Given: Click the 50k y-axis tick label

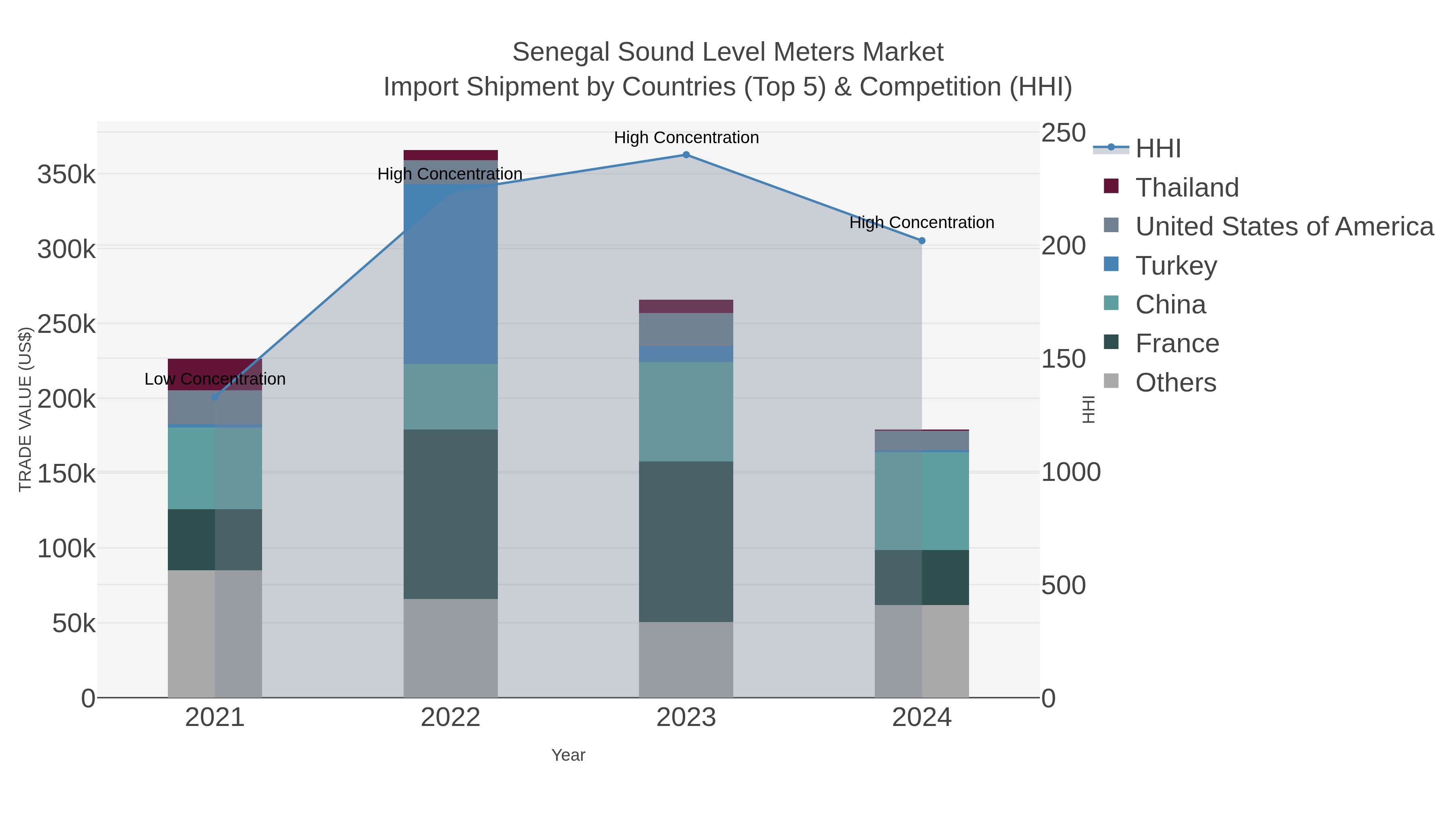Looking at the screenshot, I should [x=74, y=623].
